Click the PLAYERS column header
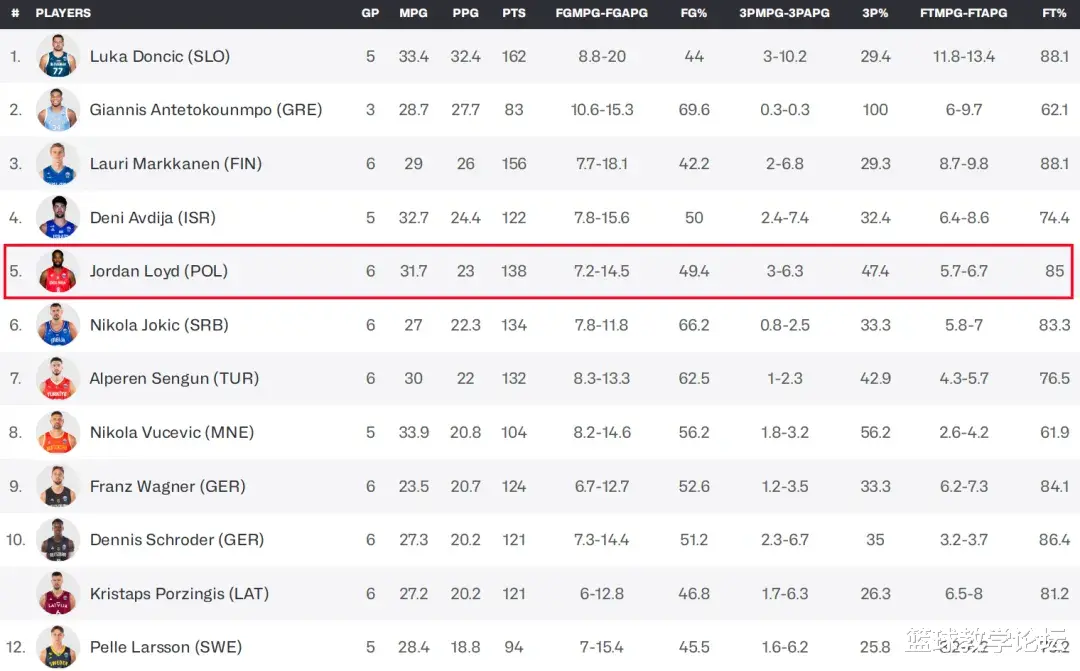Image resolution: width=1080 pixels, height=671 pixels. pos(63,13)
